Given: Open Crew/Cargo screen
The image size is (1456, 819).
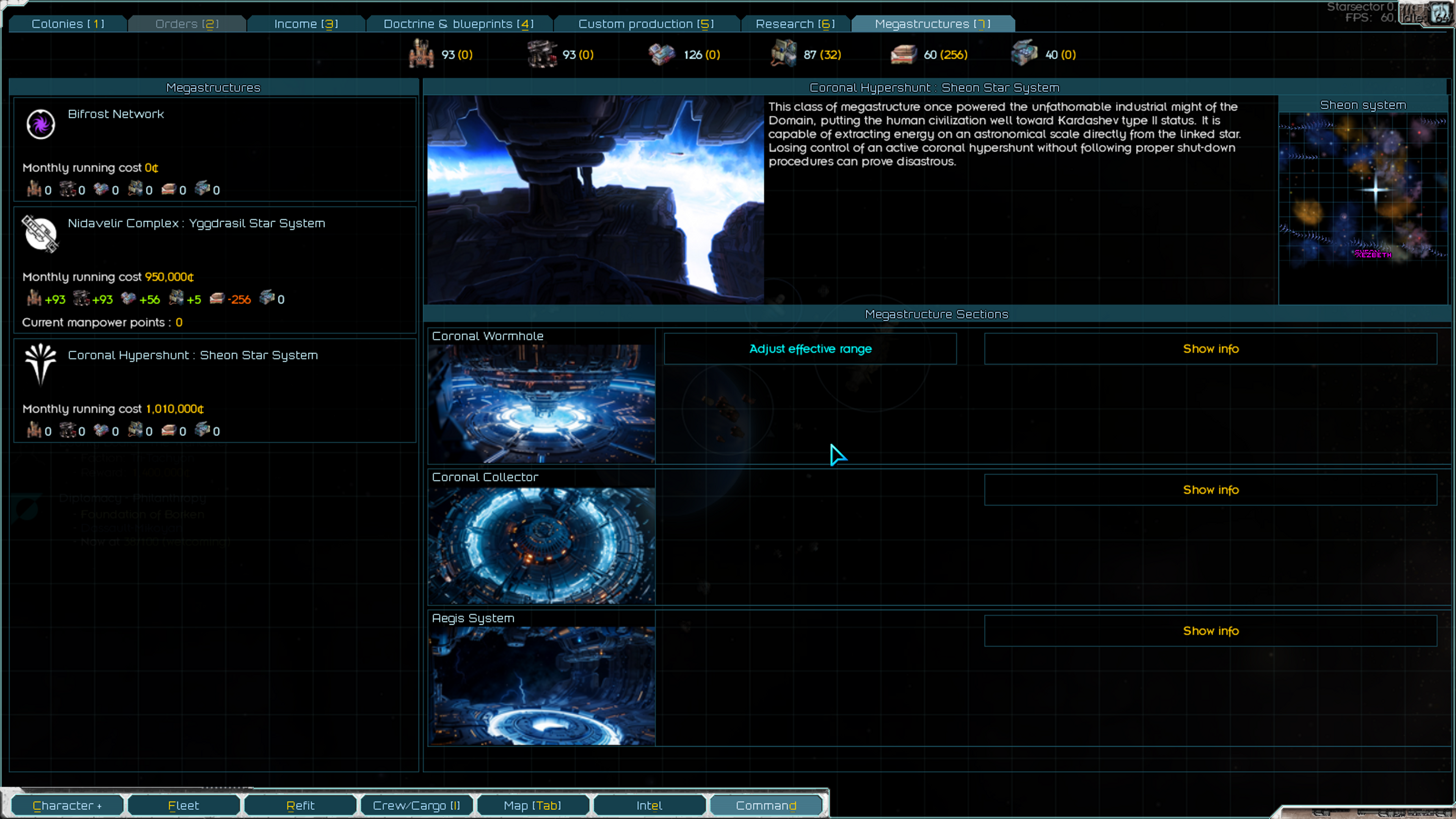Looking at the screenshot, I should (417, 805).
